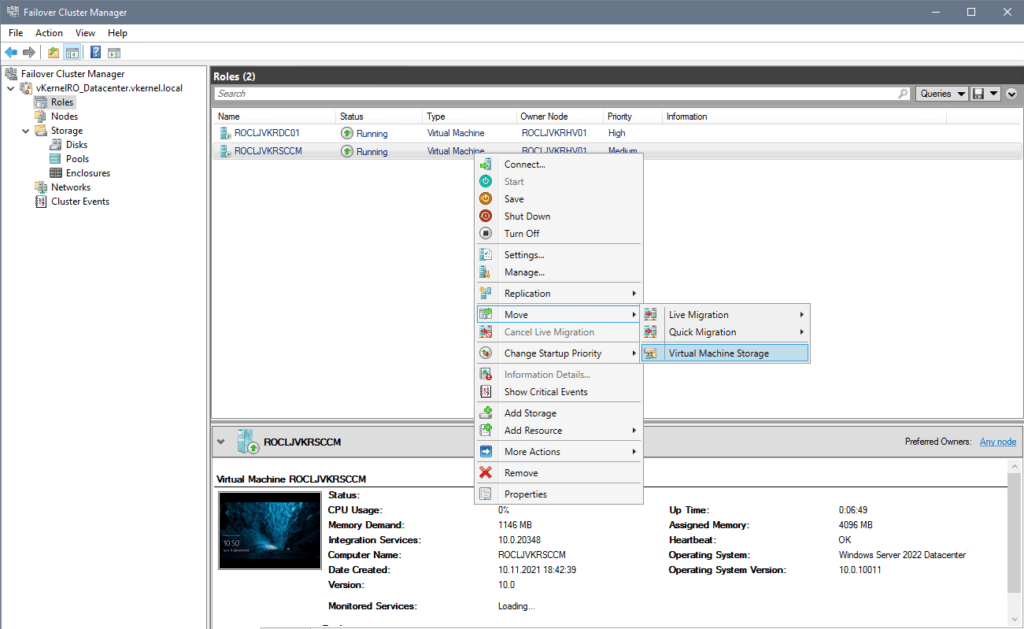
Task: Click the Back arrow toolbar icon
Action: (x=11, y=52)
